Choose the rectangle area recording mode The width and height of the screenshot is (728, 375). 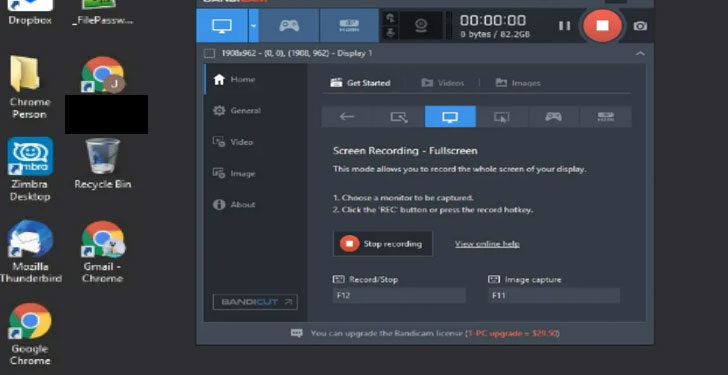click(399, 116)
